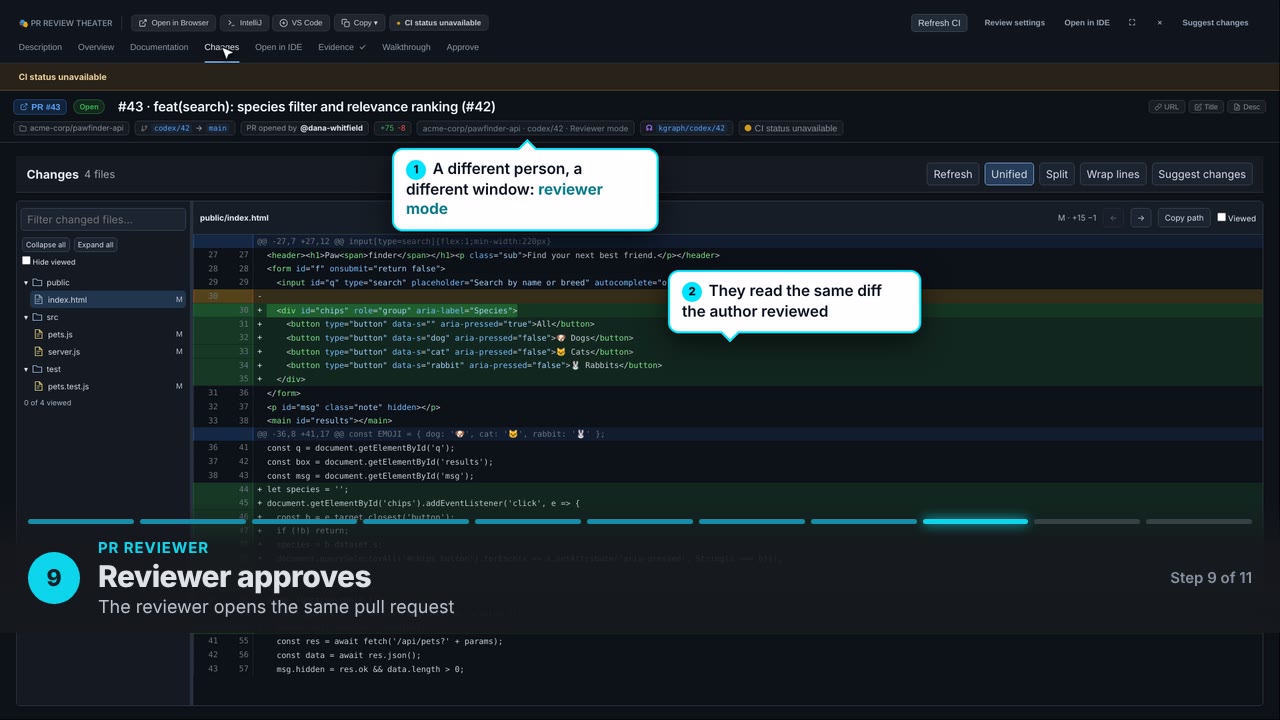The width and height of the screenshot is (1280, 720).
Task: Click the acme-corp/pawfinder-api repo chip
Action: 72,128
